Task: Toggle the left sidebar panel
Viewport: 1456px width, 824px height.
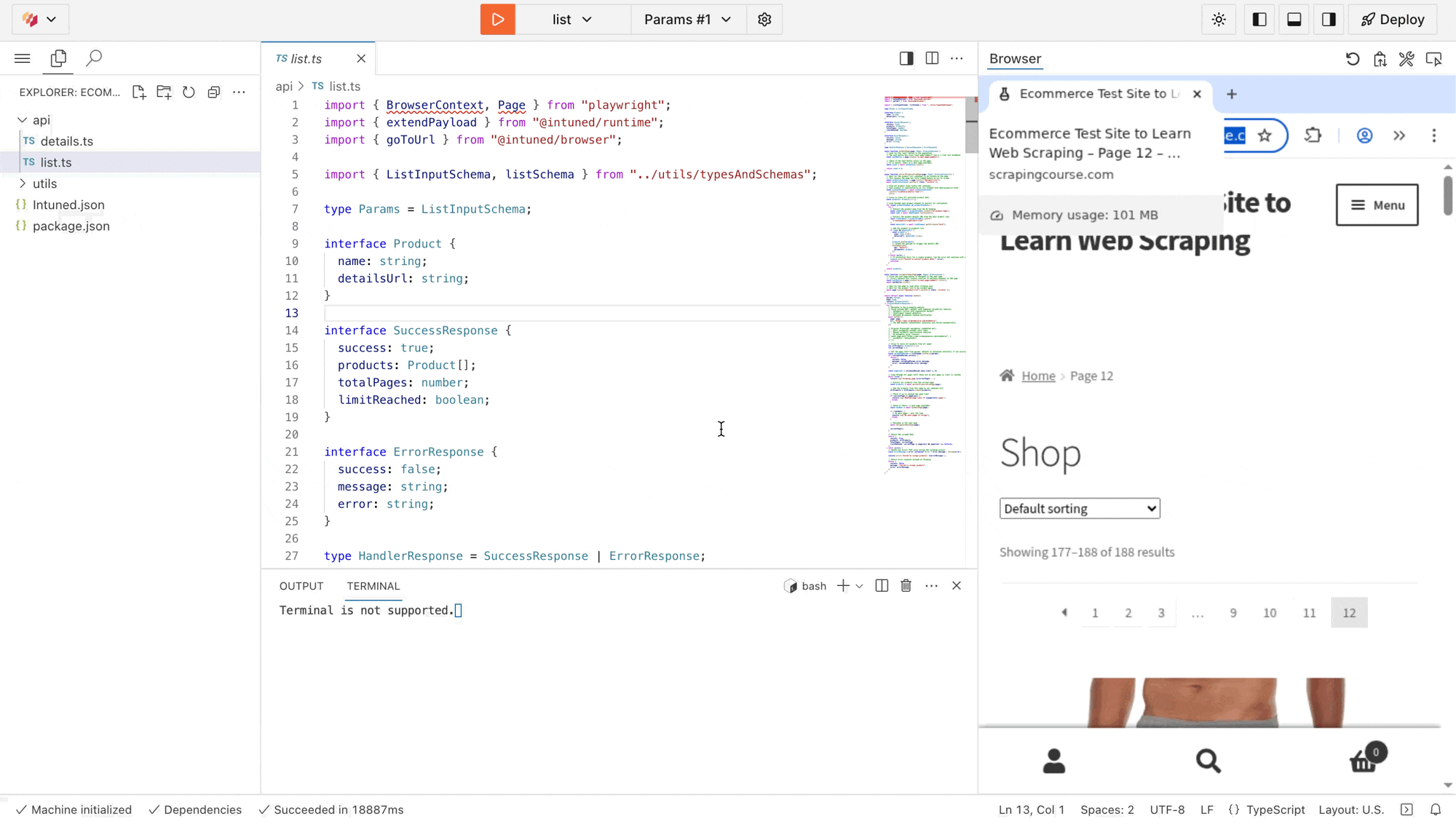Action: point(1259,20)
